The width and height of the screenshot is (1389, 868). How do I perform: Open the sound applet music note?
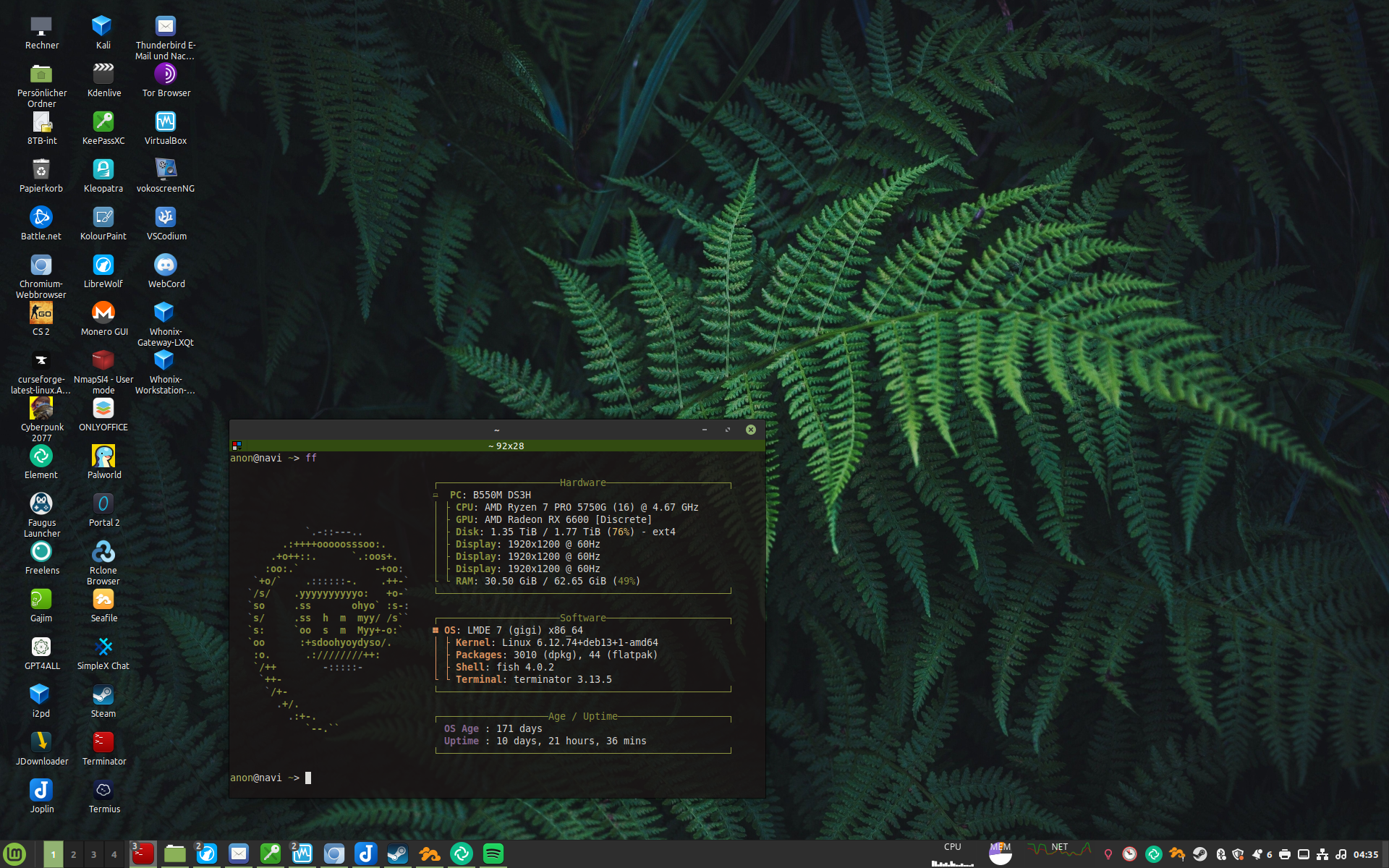[x=1341, y=854]
